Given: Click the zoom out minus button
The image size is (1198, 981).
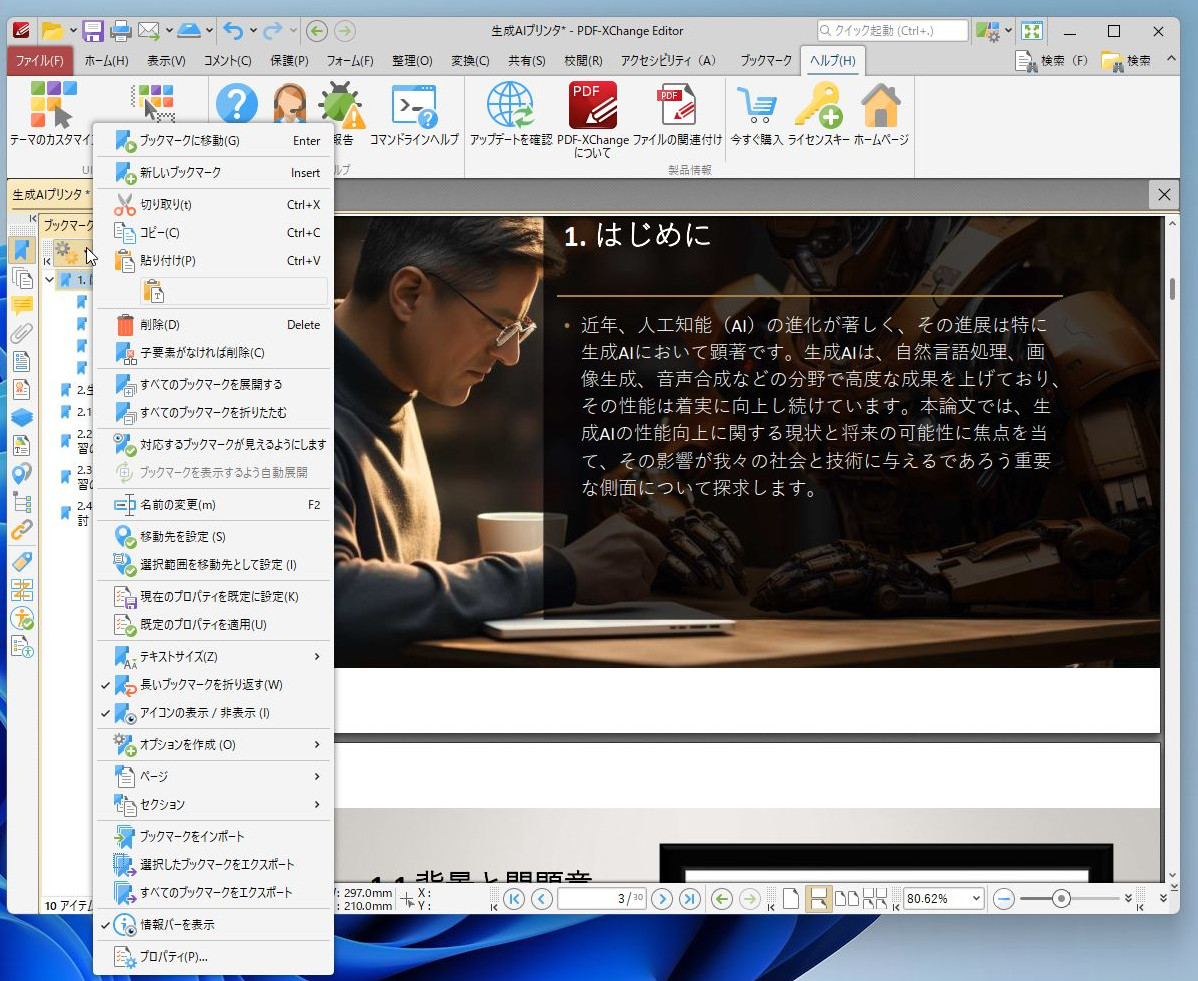Looking at the screenshot, I should [x=1004, y=899].
